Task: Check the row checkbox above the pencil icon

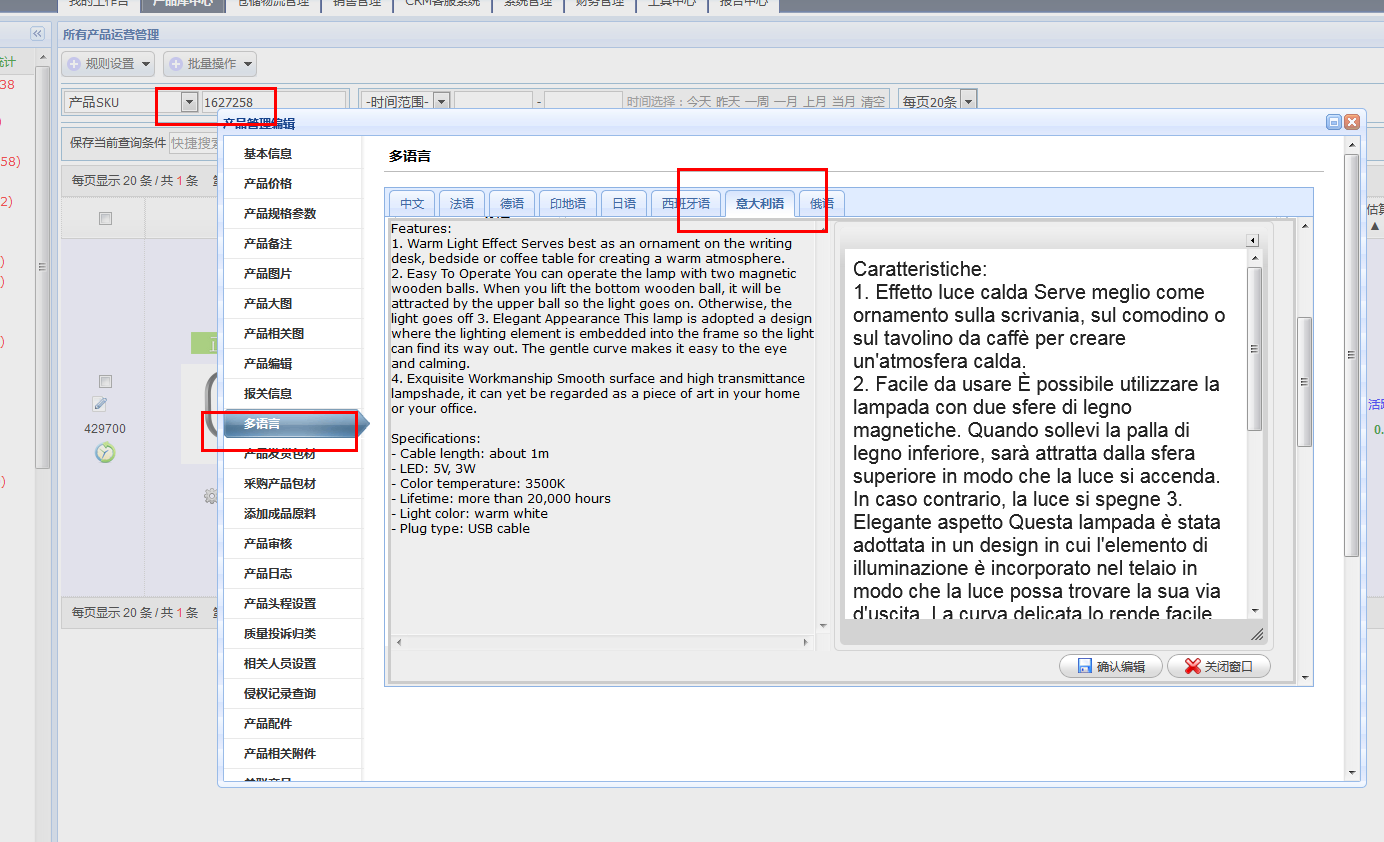Action: coord(105,382)
